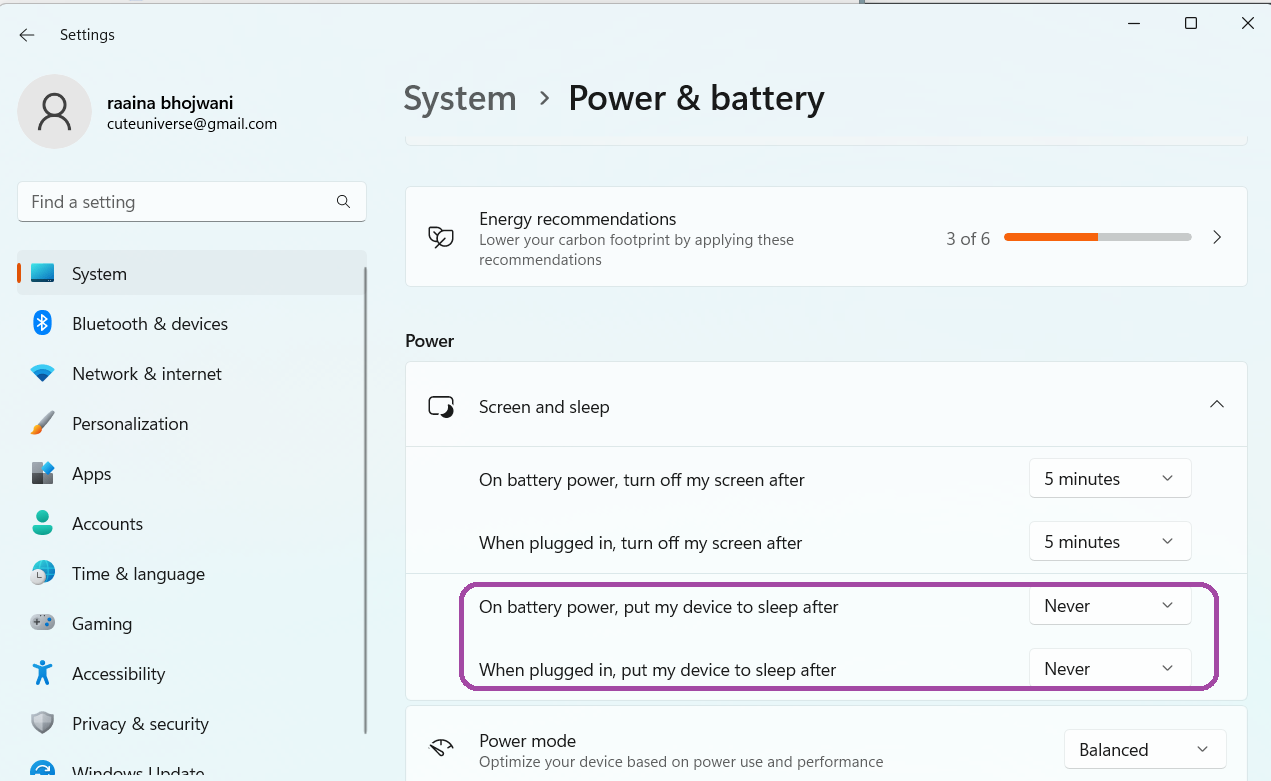The image size is (1271, 781).
Task: Select Apps in the sidebar
Action: tap(91, 474)
